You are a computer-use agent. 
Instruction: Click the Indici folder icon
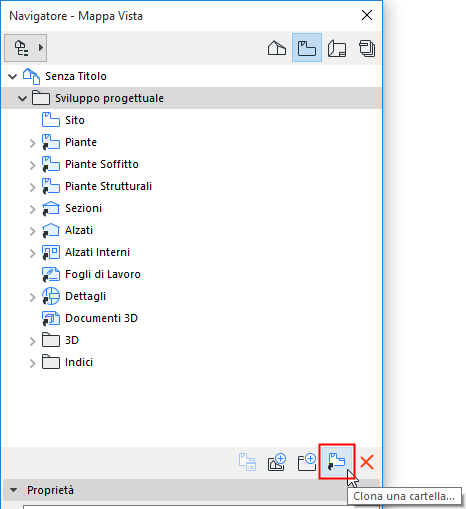click(x=51, y=362)
